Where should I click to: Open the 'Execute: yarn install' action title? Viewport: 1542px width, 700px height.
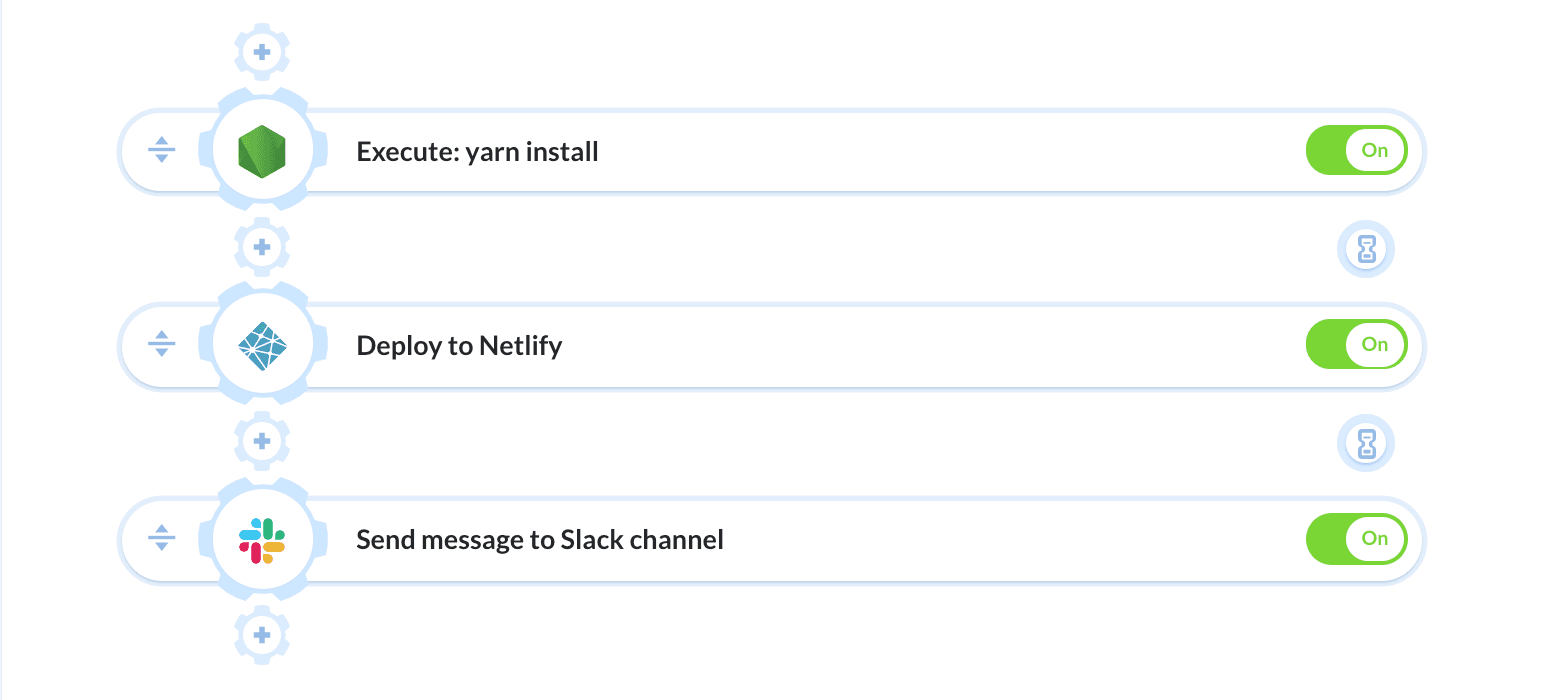(477, 152)
